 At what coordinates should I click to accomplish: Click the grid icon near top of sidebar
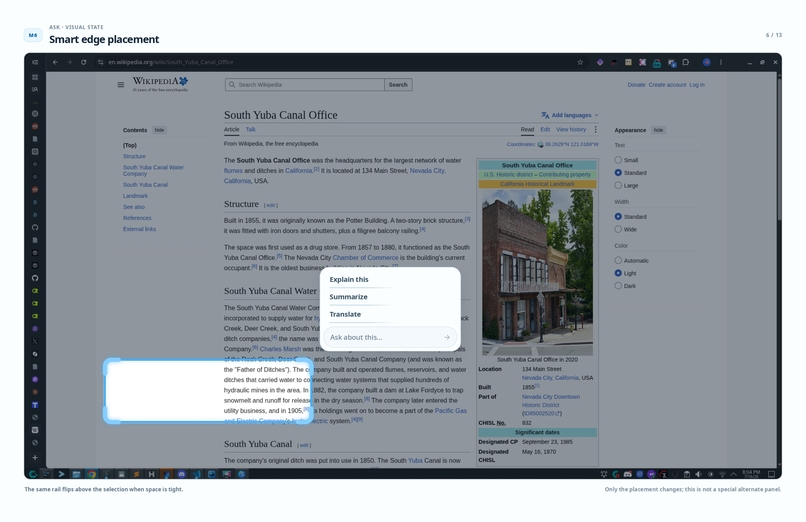pyautogui.click(x=35, y=77)
